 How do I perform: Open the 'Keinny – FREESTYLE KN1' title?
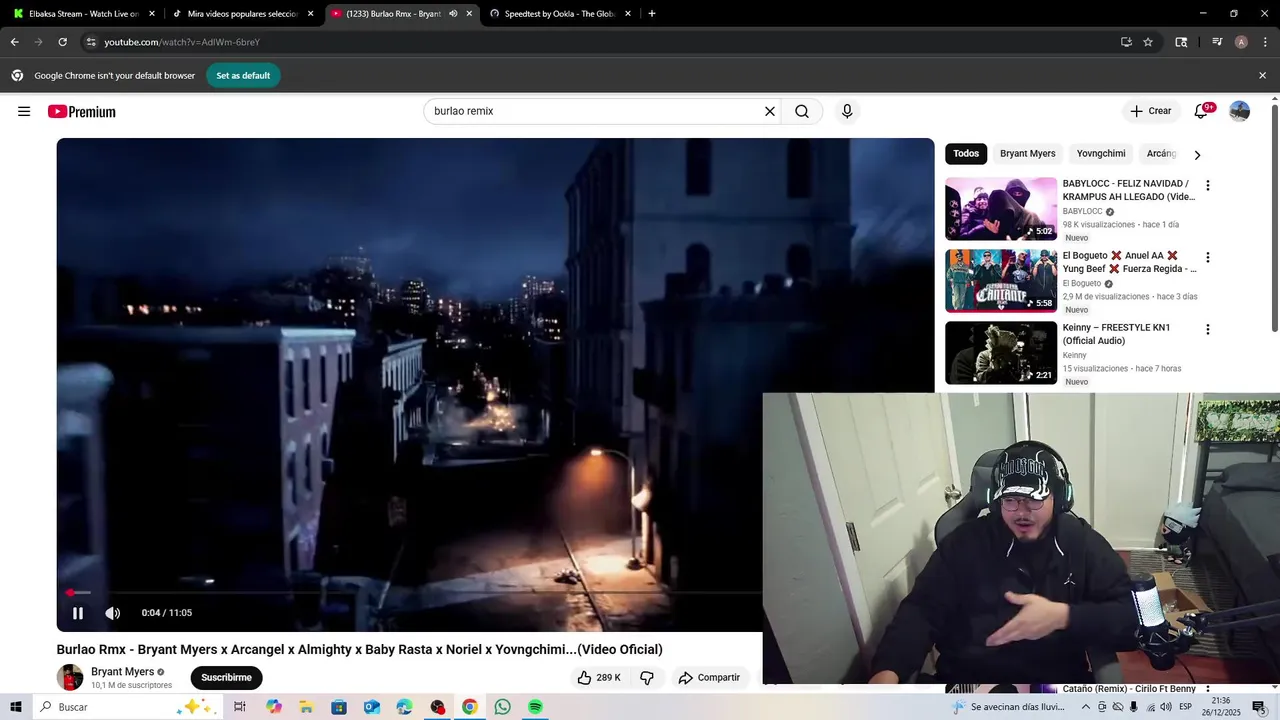[1116, 334]
